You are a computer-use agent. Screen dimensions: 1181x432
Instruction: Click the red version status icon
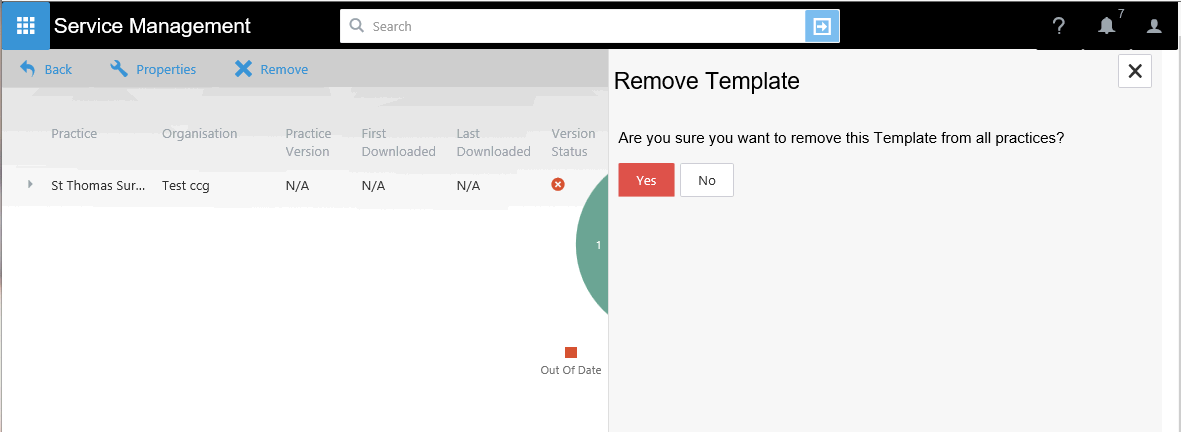pos(558,185)
